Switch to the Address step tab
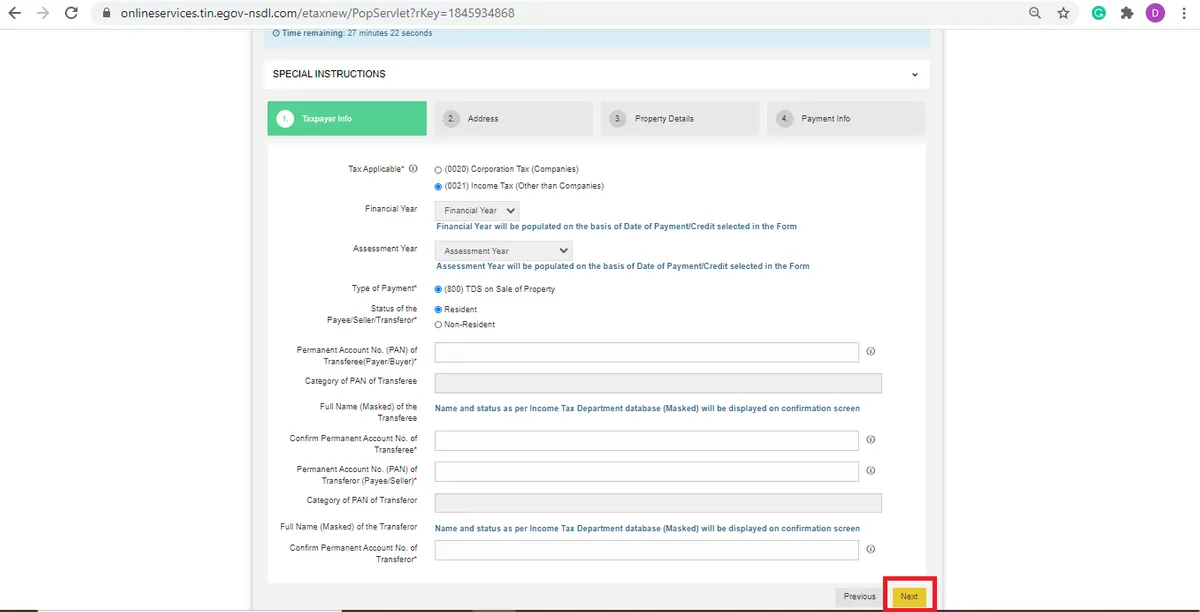This screenshot has width=1200, height=612. [x=512, y=118]
